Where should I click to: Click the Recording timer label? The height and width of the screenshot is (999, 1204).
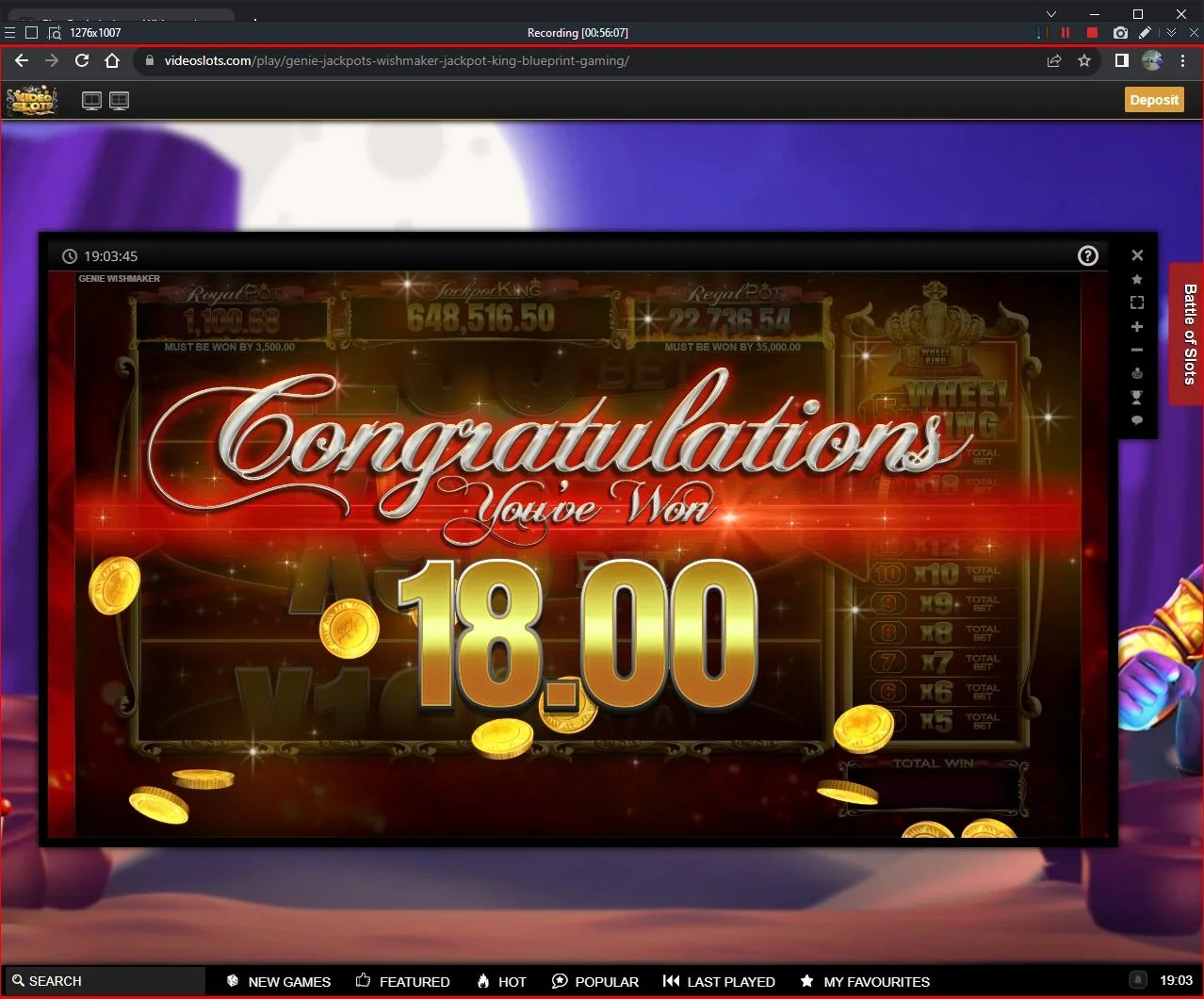pyautogui.click(x=578, y=32)
